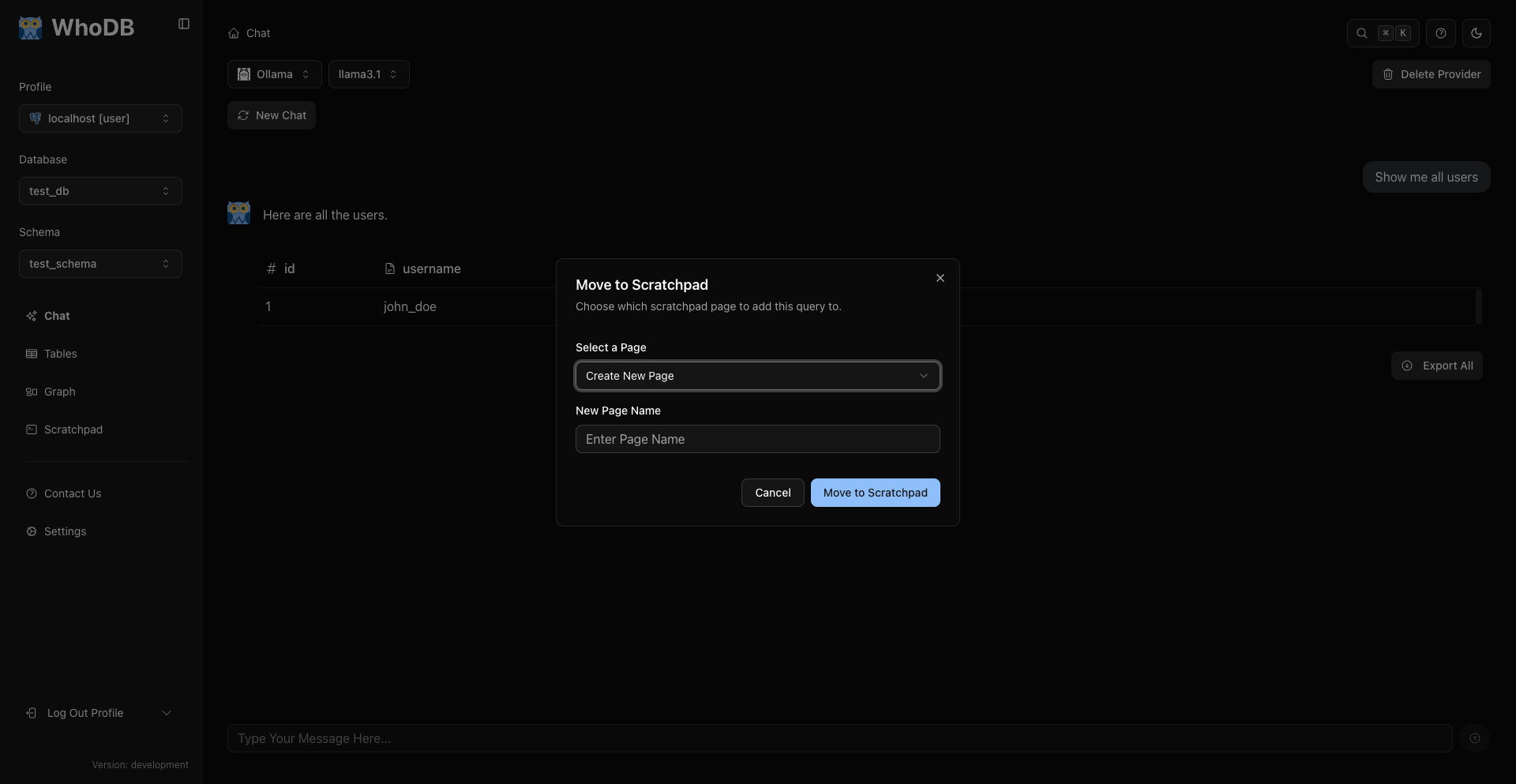
Task: Click the Cancel button in the dialog
Action: (773, 493)
